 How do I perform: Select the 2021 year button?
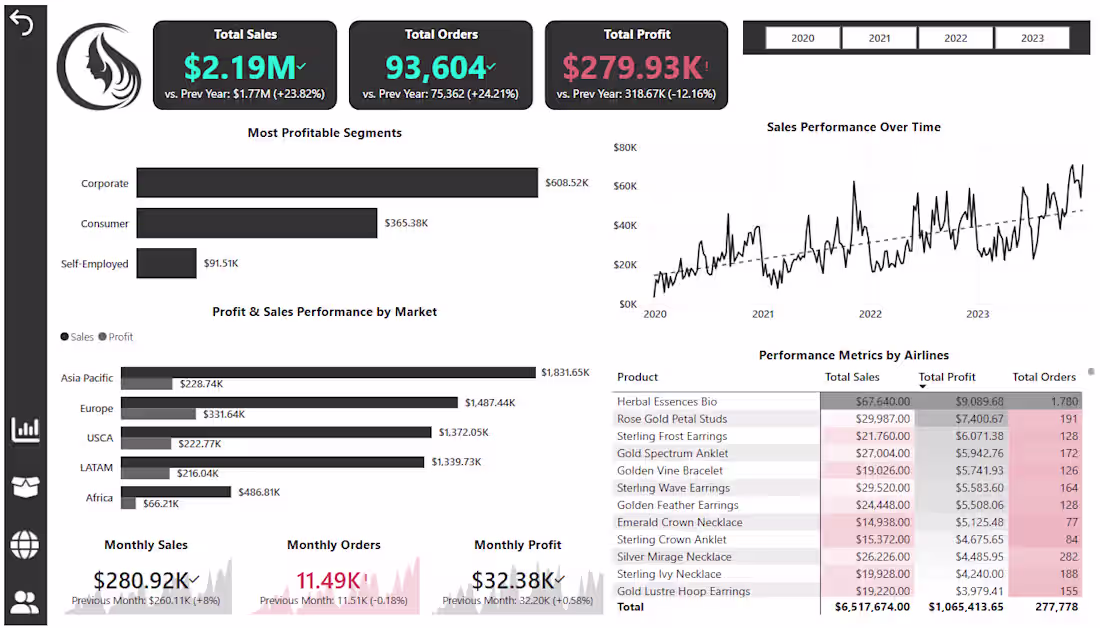879,37
